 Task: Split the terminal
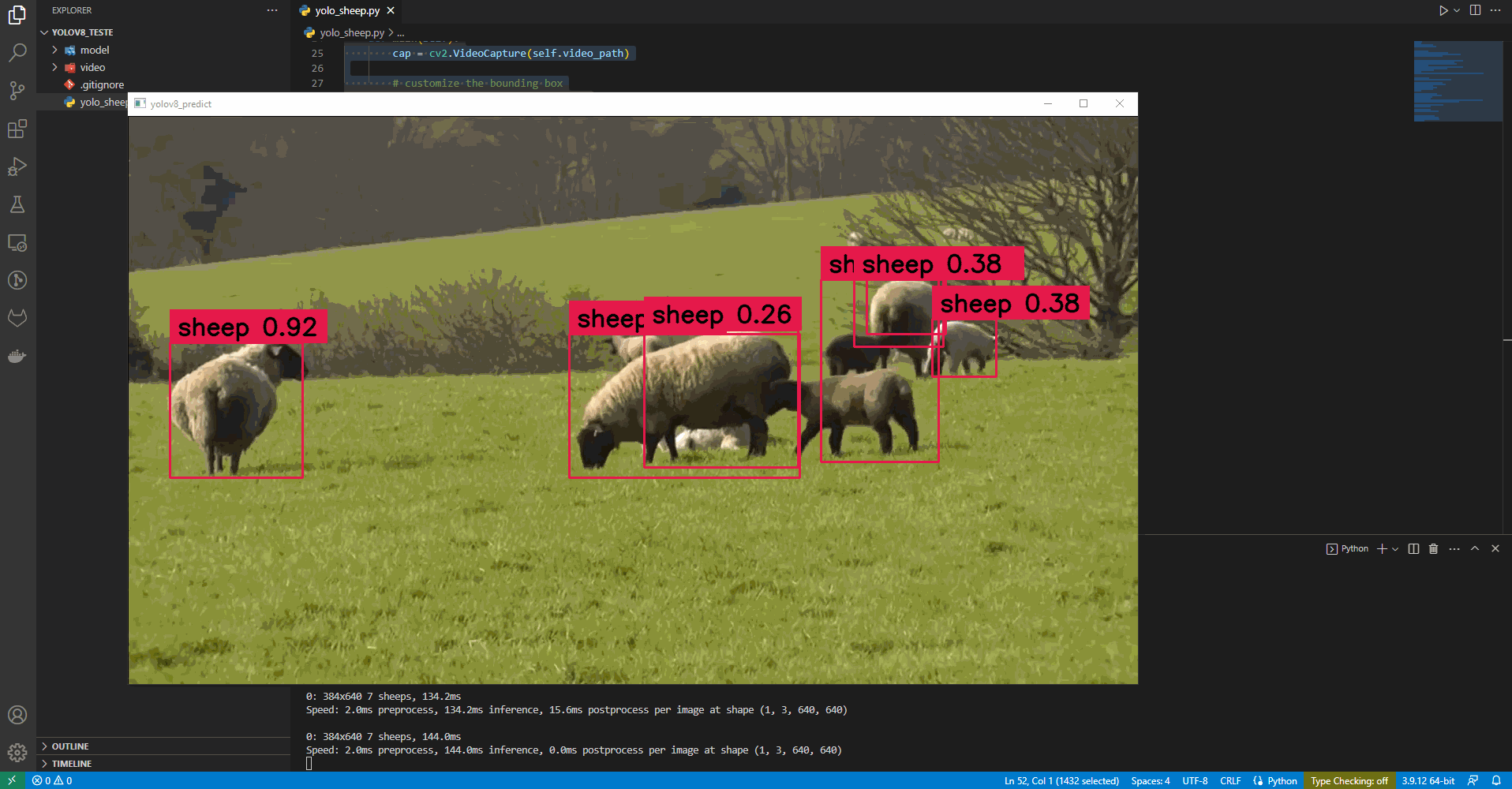click(1413, 548)
